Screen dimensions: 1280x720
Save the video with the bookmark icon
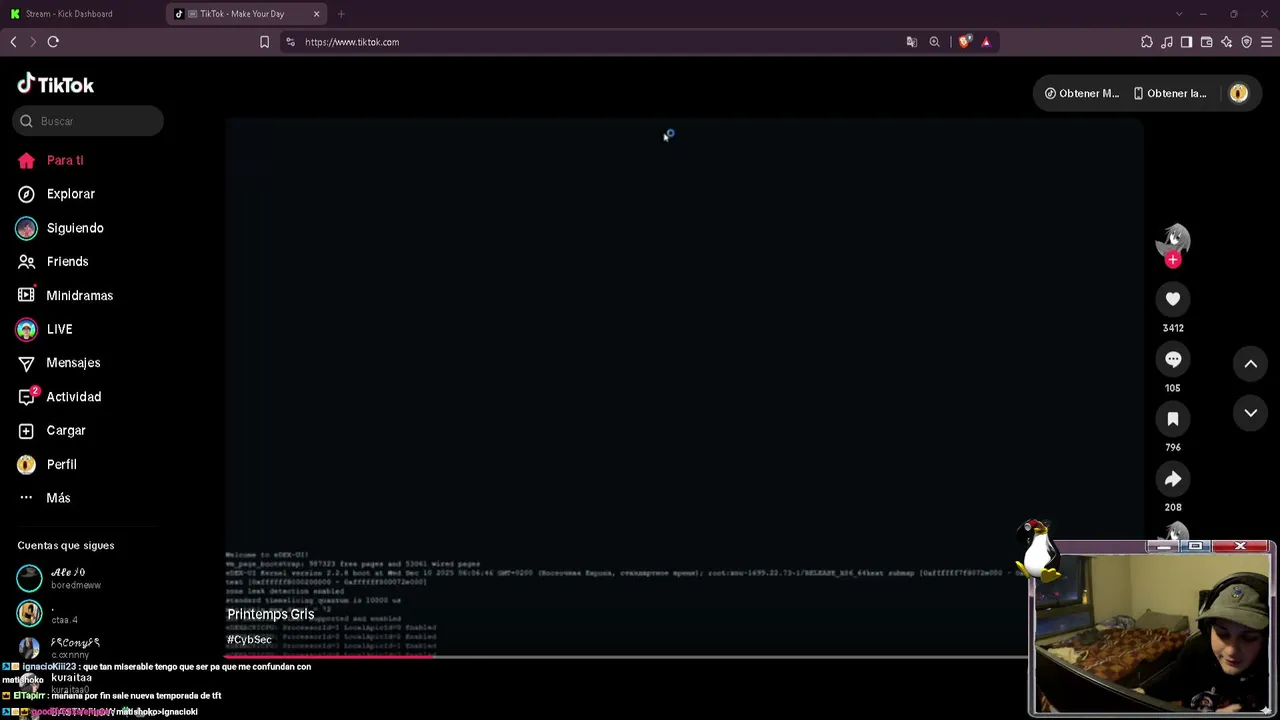coord(1173,419)
